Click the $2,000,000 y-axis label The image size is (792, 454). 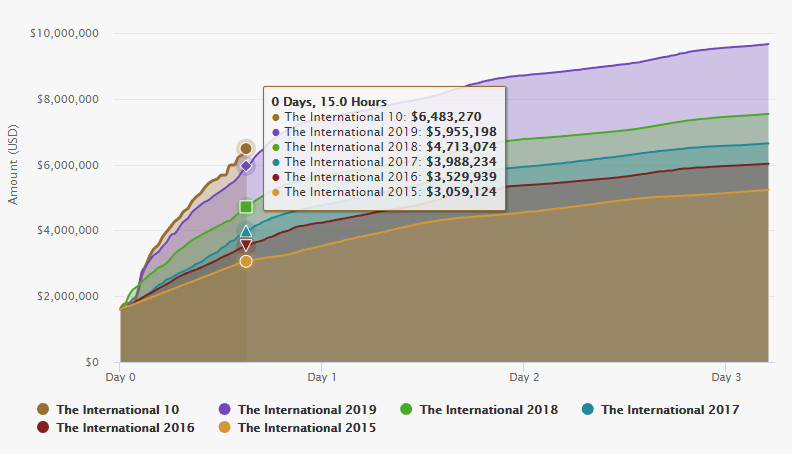(68, 296)
